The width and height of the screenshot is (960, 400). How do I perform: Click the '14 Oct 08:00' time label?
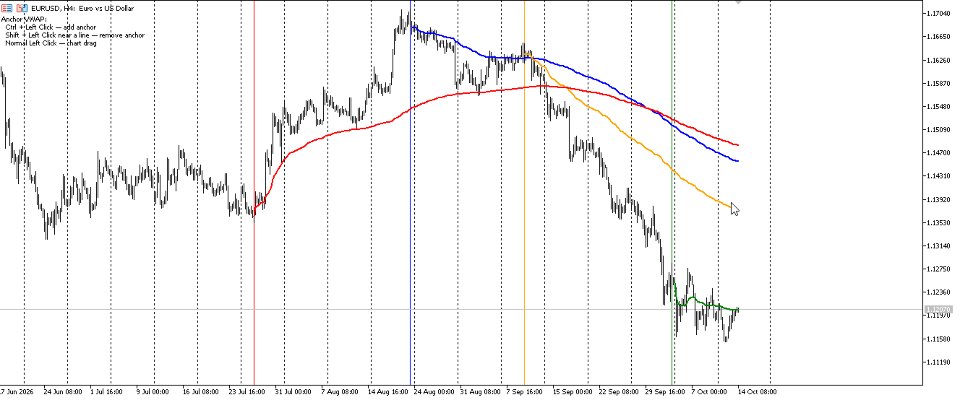(757, 391)
